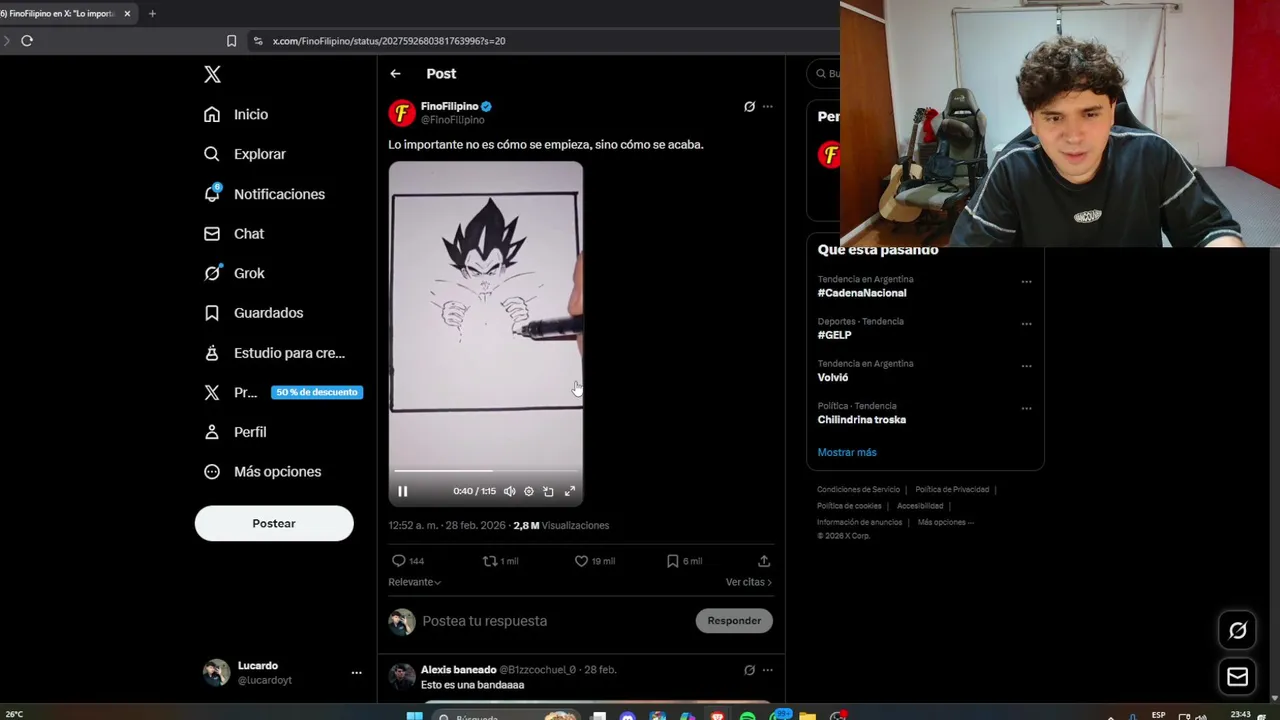The image size is (1280, 720).
Task: Open options for #CadenaNacional trend
Action: tap(1026, 282)
